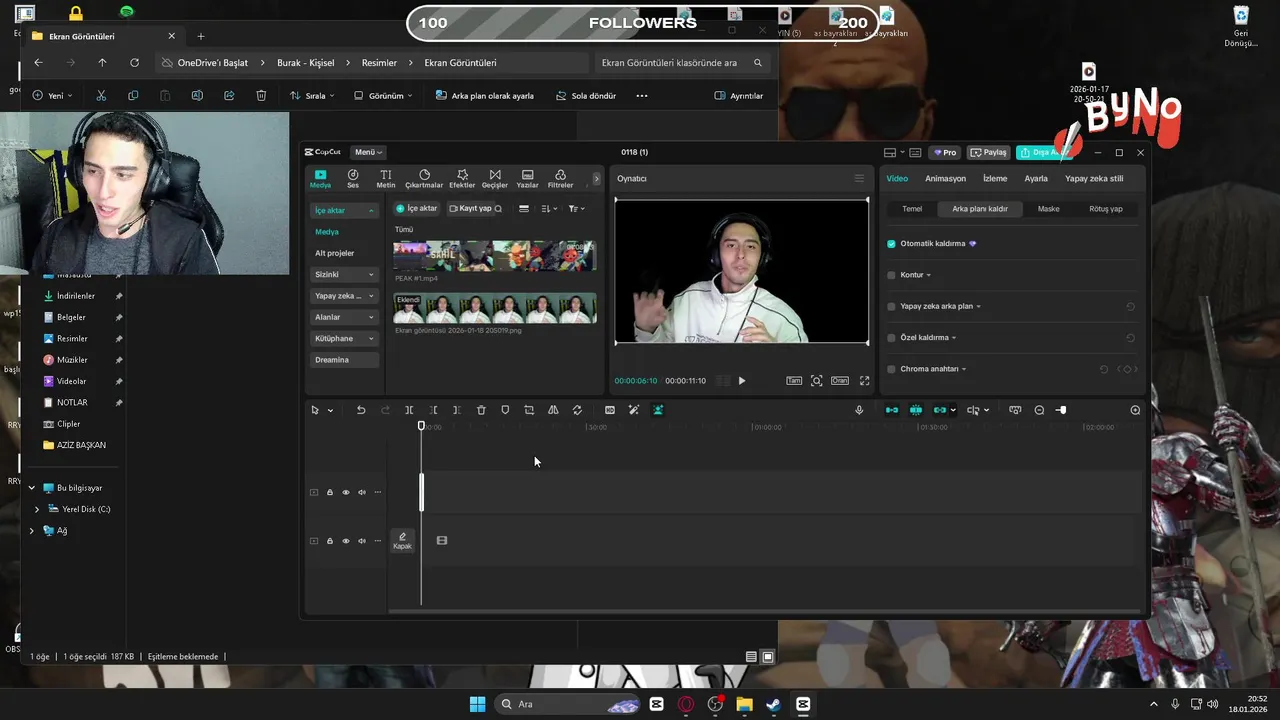
Task: Click the Kapak cover edit button
Action: click(402, 540)
